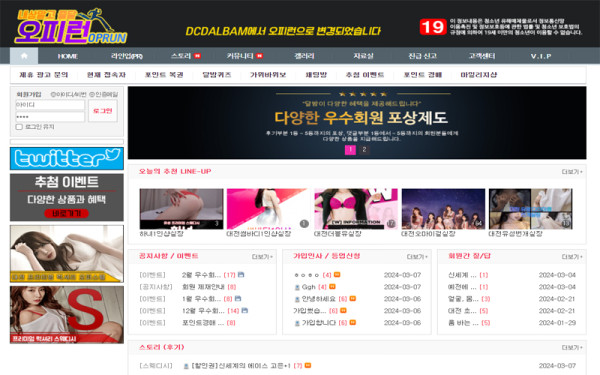Image resolution: width=600 pixels, height=375 pixels.
Task: Click the password input field
Action: point(50,117)
